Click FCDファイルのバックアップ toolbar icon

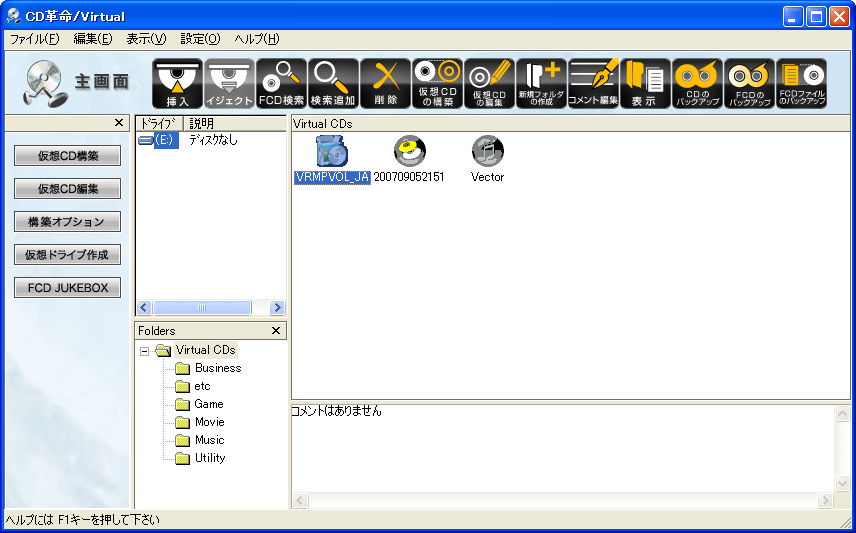801,84
